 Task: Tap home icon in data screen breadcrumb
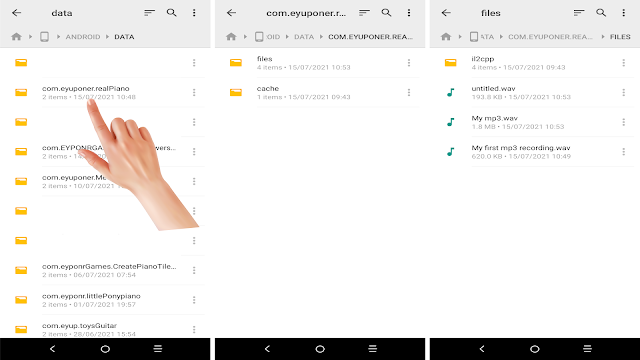[x=16, y=37]
